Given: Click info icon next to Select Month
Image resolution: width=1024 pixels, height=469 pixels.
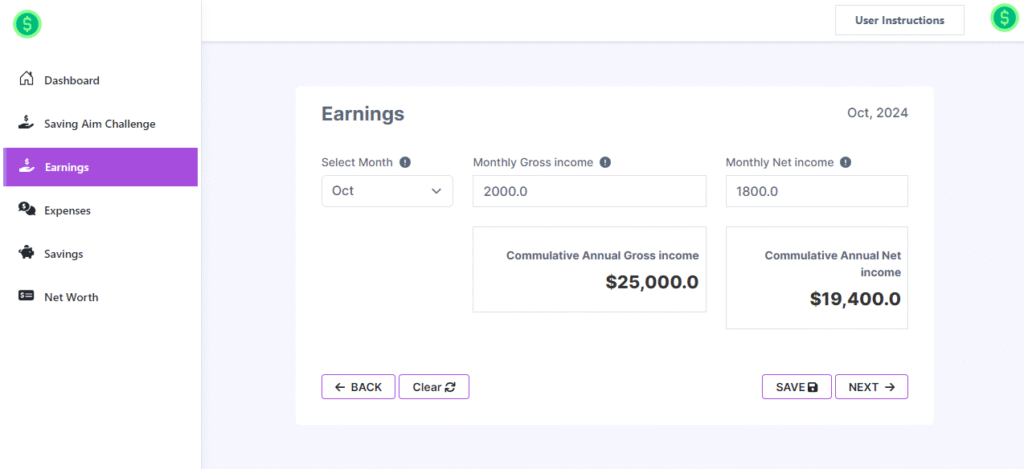Looking at the screenshot, I should [x=405, y=162].
